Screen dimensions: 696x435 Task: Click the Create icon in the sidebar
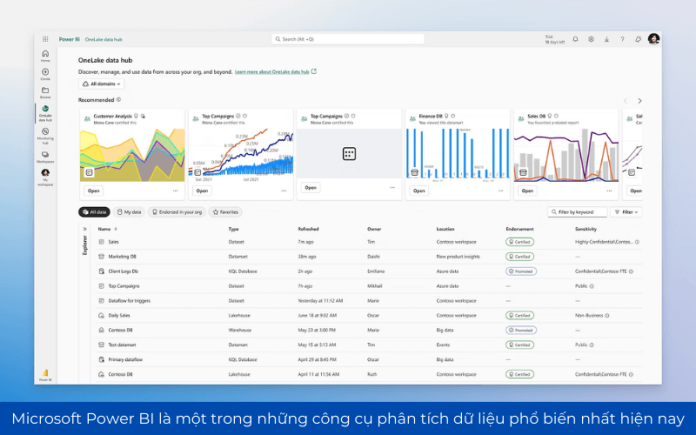[x=45, y=74]
